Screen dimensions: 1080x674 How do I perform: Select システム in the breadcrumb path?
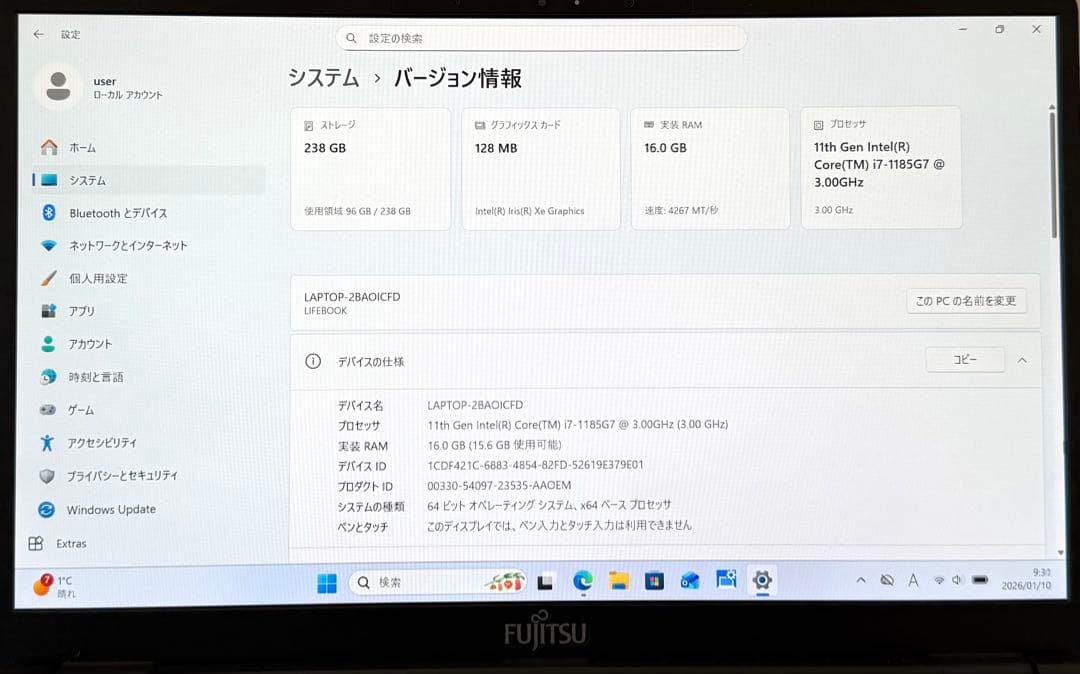point(321,78)
